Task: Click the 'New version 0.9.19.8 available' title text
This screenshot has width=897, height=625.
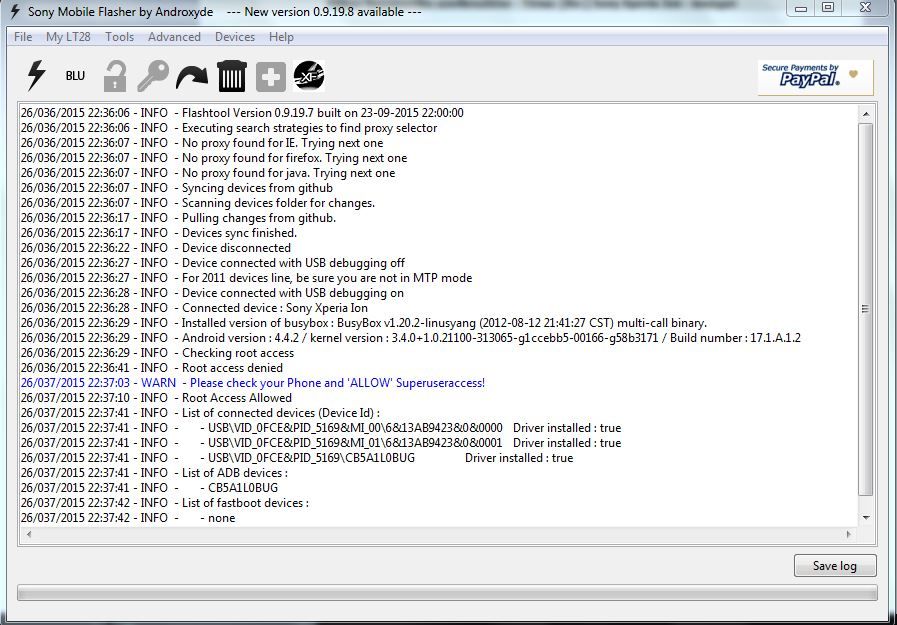Action: click(x=324, y=12)
